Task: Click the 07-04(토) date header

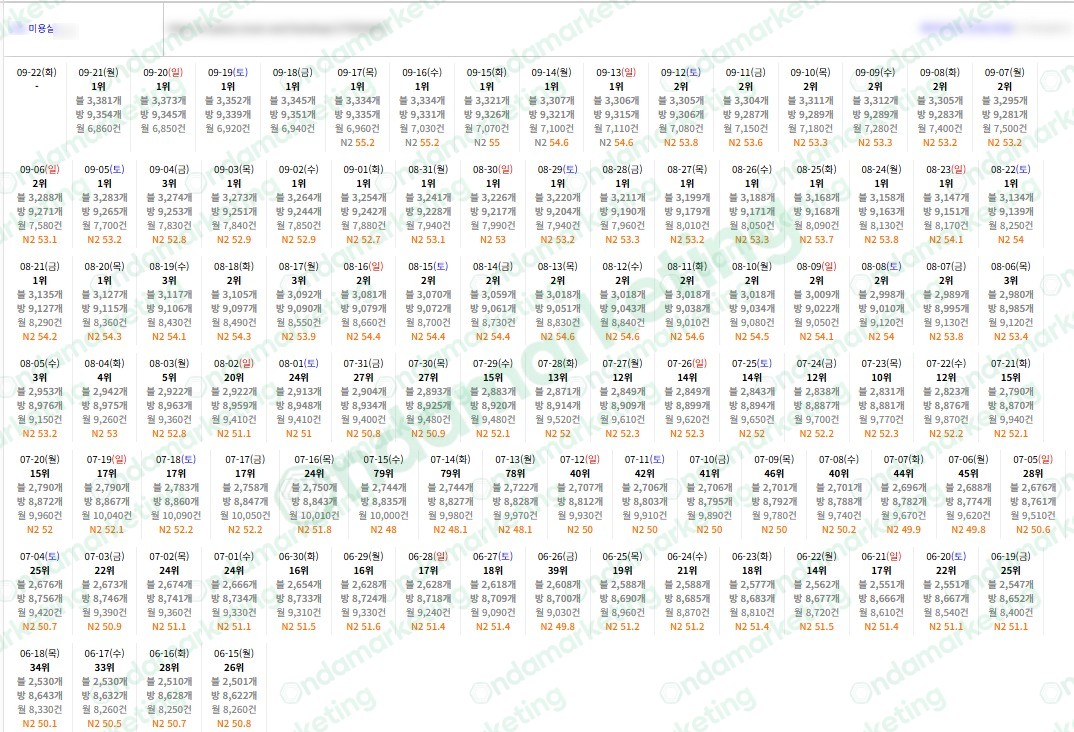Action: click(x=40, y=557)
